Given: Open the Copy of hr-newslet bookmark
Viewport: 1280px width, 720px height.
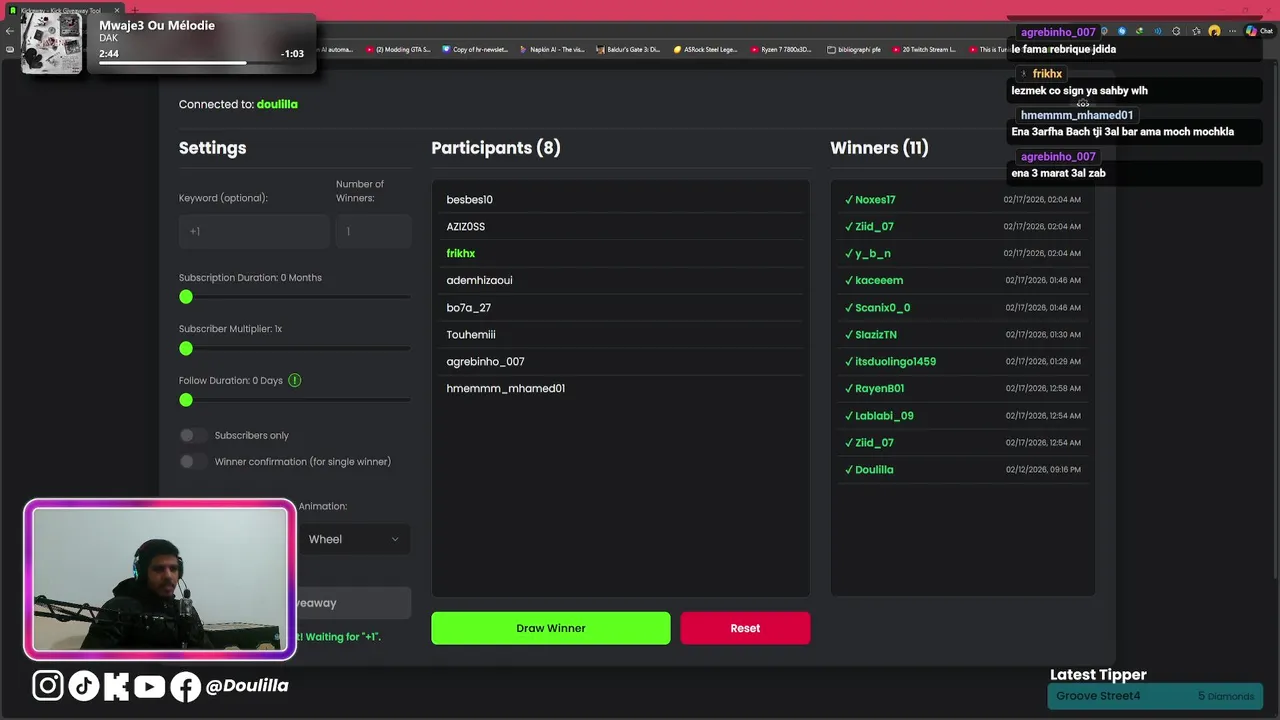Looking at the screenshot, I should tap(476, 49).
